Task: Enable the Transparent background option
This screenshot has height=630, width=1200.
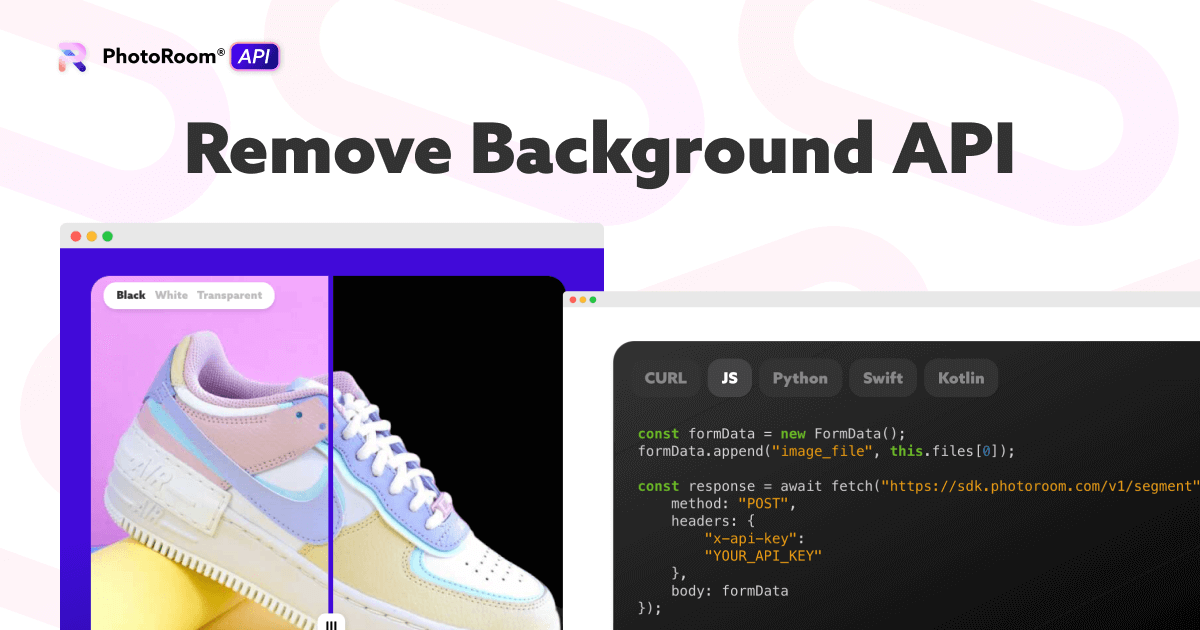Action: [x=230, y=295]
